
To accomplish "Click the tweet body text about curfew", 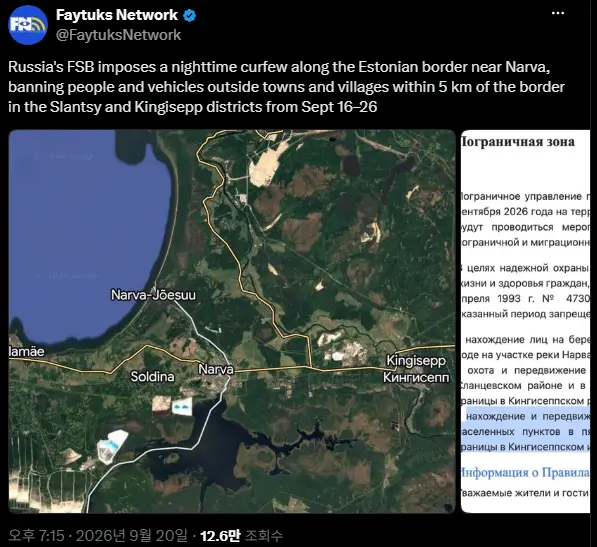I will coord(286,87).
